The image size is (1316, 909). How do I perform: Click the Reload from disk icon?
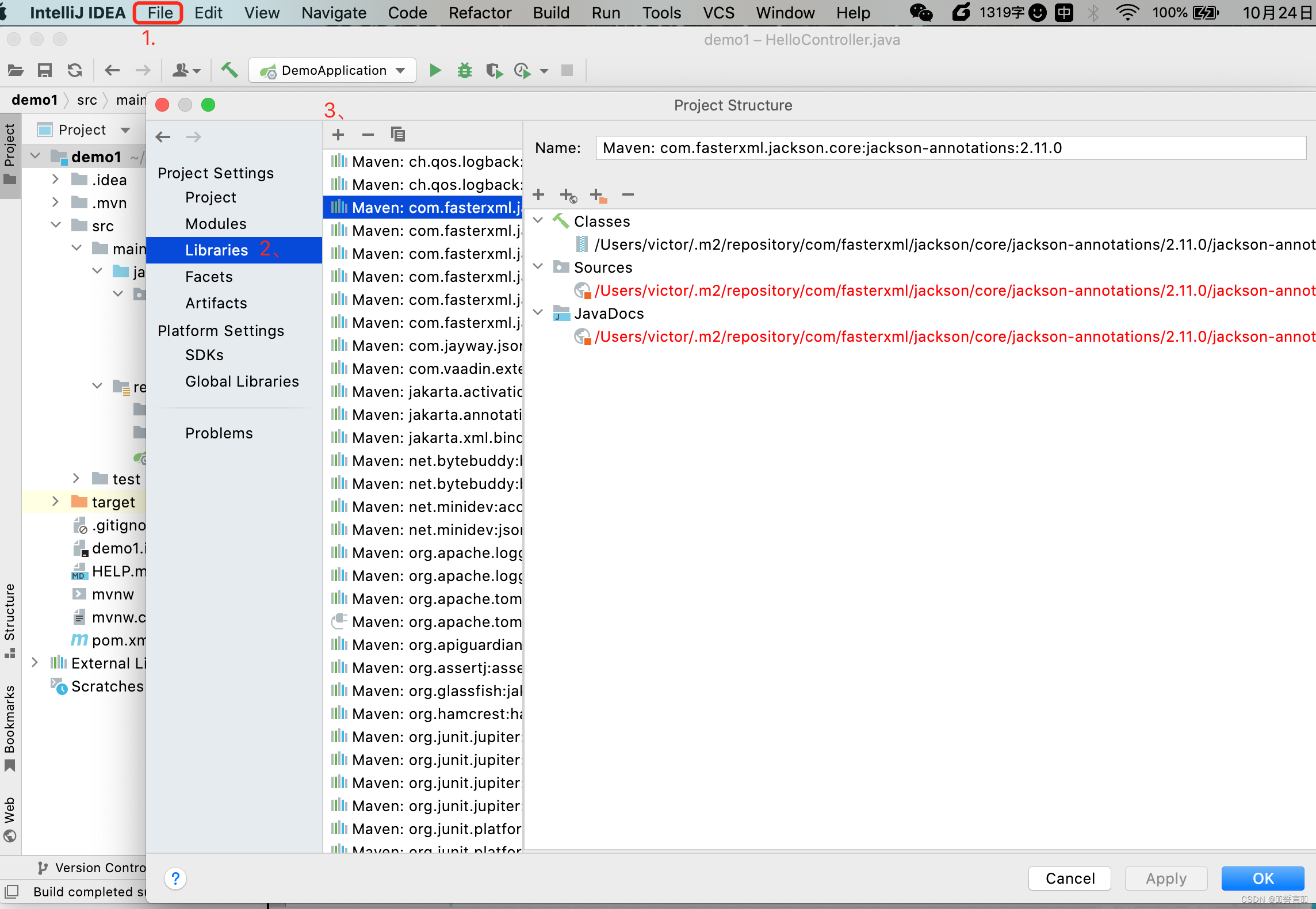(75, 70)
